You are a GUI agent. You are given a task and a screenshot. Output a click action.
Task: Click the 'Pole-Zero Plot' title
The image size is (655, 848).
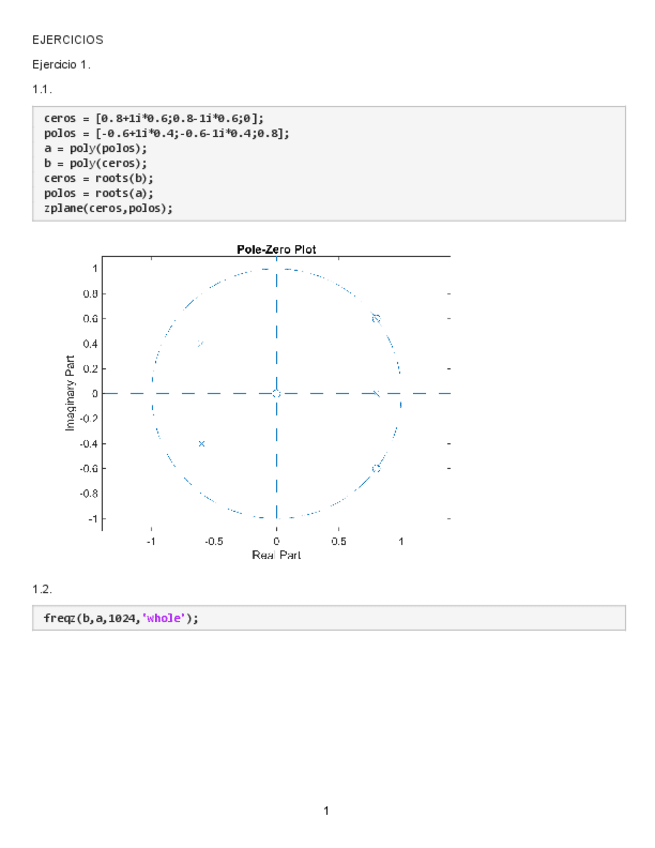[276, 249]
